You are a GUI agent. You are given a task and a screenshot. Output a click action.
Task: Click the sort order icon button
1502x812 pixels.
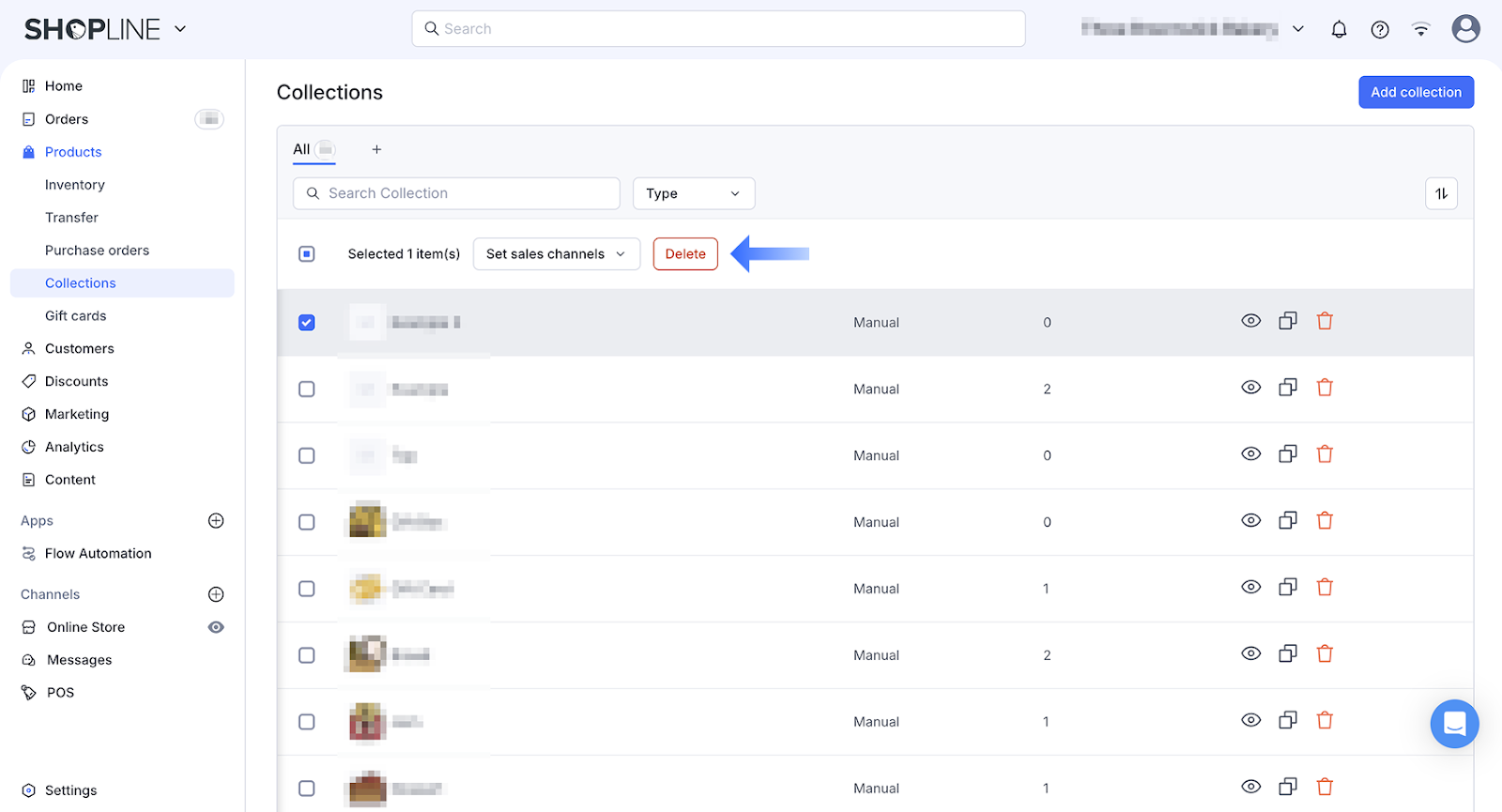(x=1441, y=193)
